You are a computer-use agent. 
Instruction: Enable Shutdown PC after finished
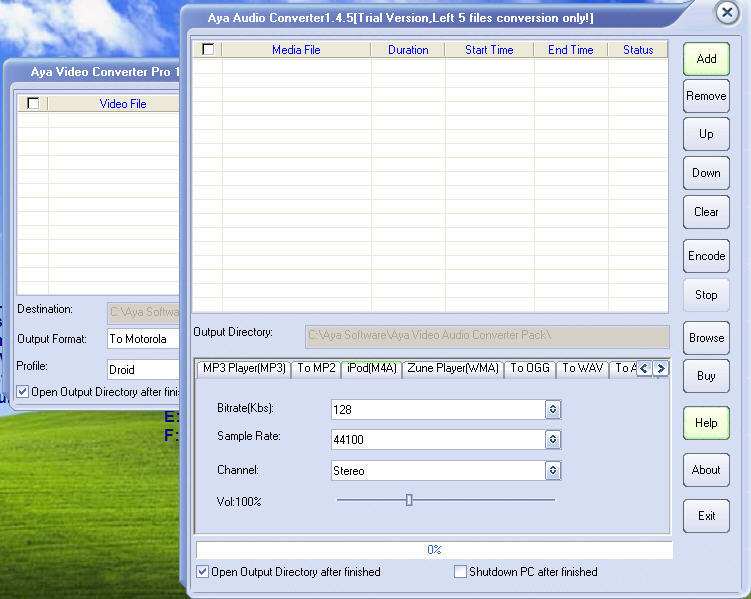coord(460,572)
